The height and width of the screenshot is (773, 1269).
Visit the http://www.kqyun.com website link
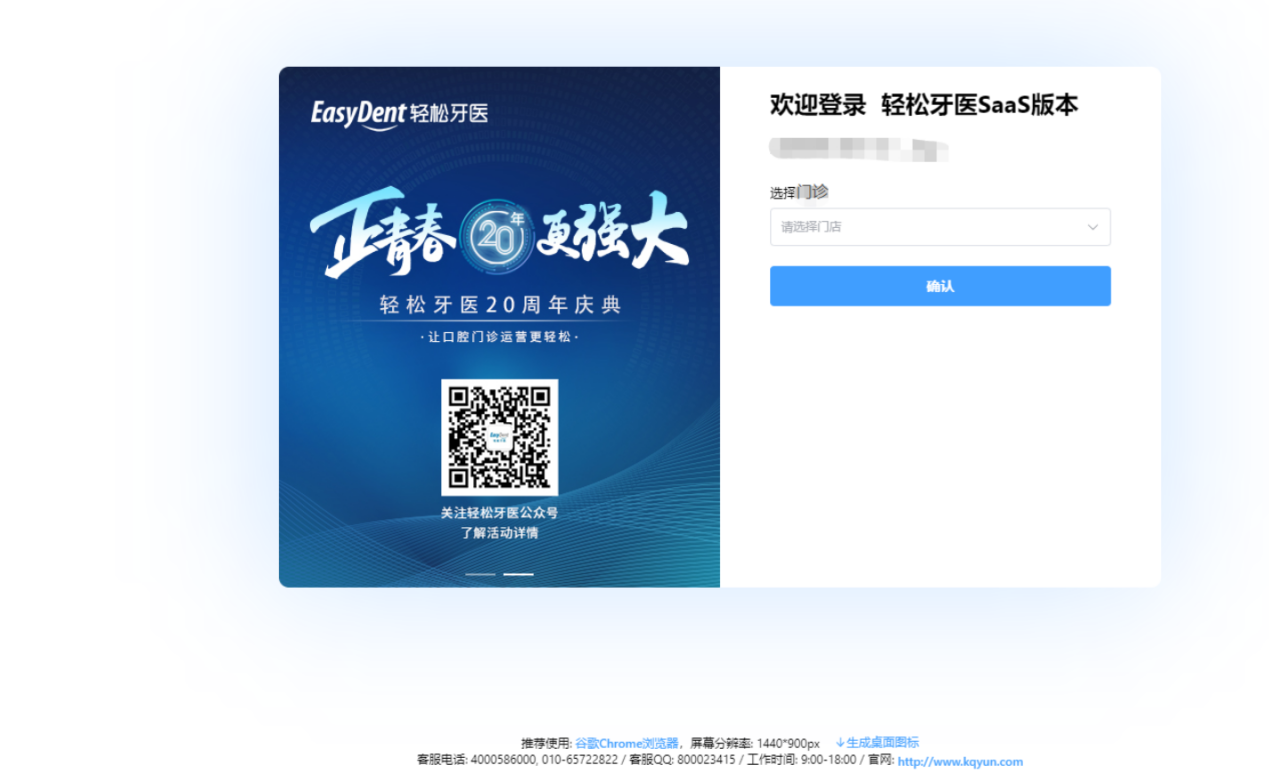click(x=960, y=761)
